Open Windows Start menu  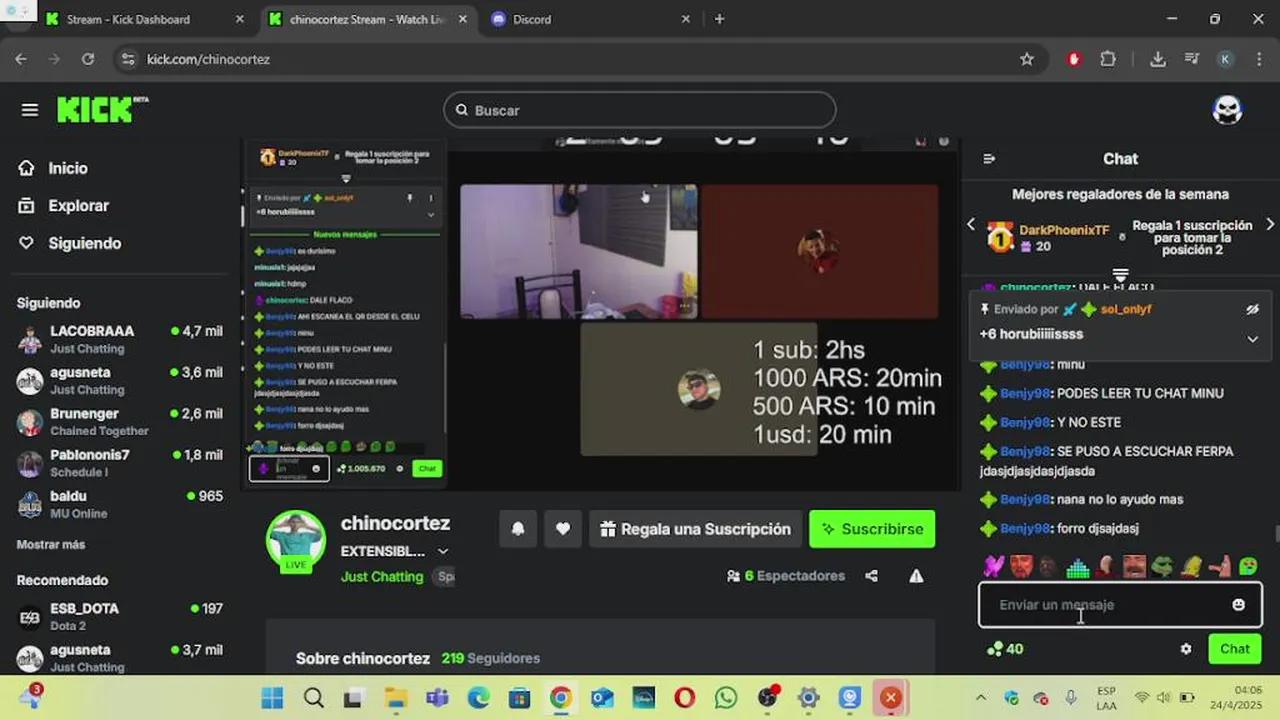[272, 697]
